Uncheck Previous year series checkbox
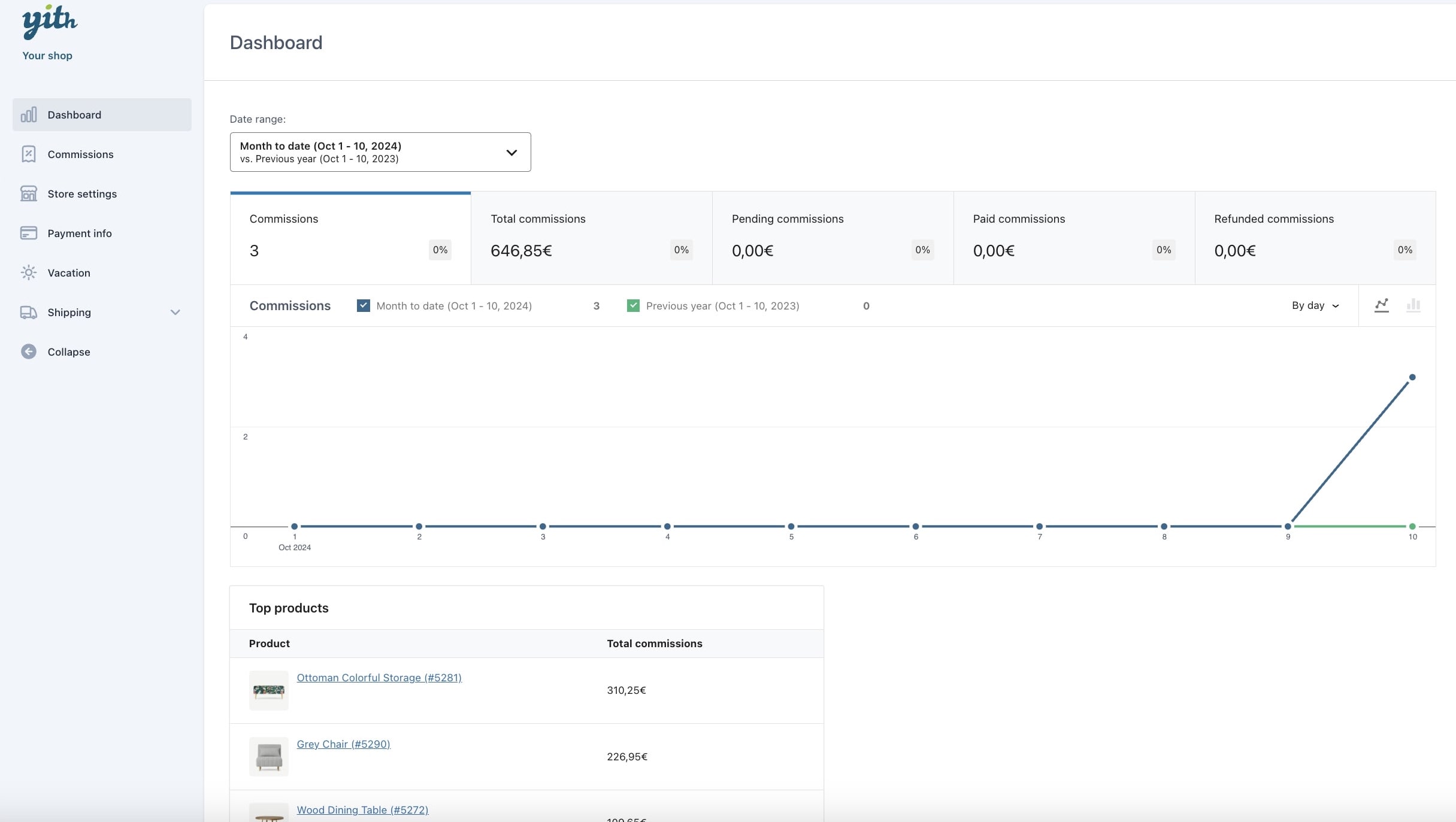Image resolution: width=1456 pixels, height=822 pixels. 632,305
